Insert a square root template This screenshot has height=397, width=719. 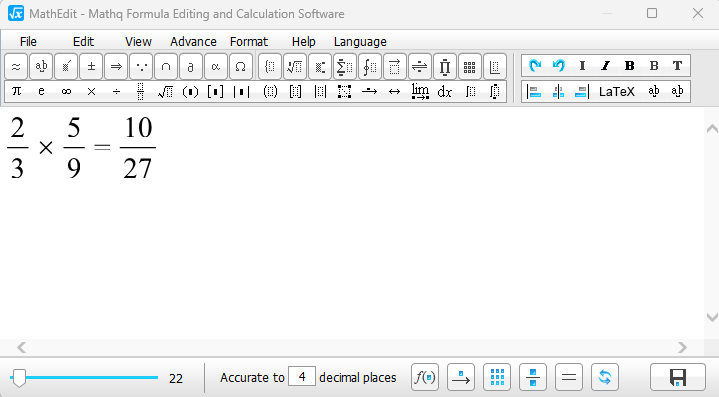coord(166,91)
